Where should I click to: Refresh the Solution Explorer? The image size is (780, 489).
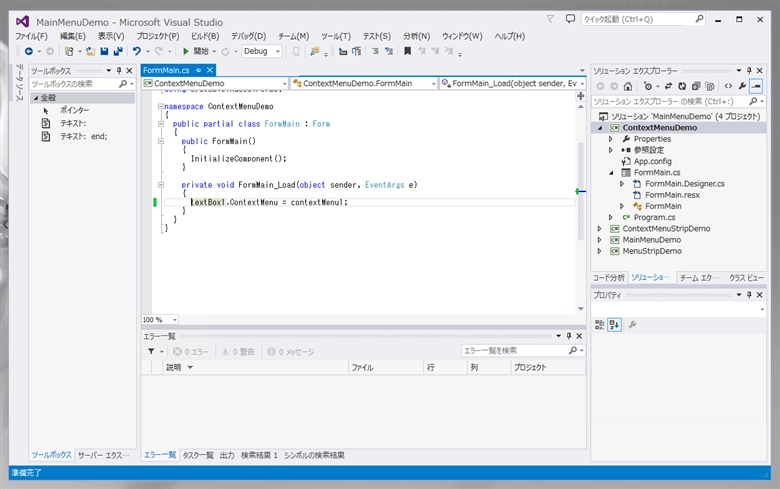[x=682, y=86]
